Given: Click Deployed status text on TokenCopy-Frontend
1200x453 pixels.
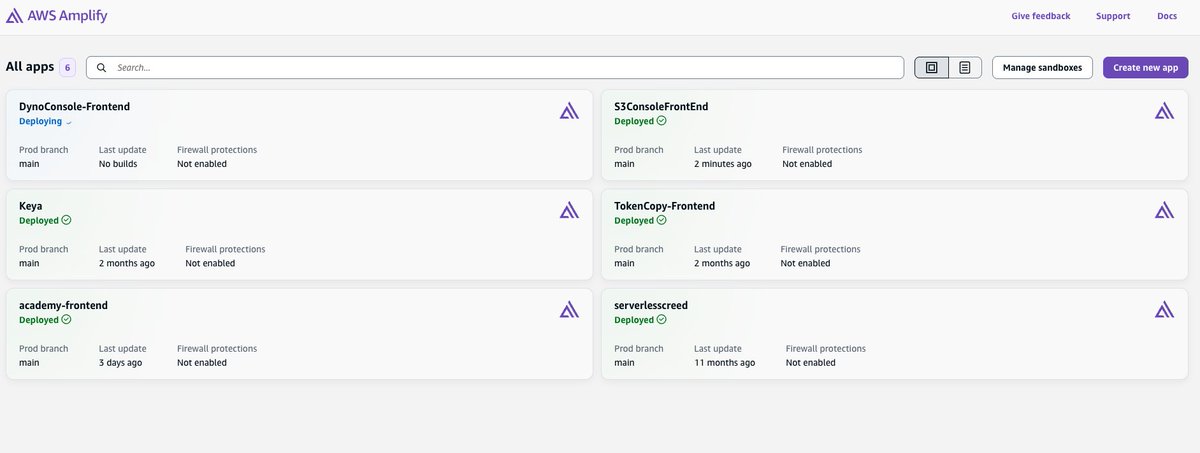Looking at the screenshot, I should pos(634,220).
